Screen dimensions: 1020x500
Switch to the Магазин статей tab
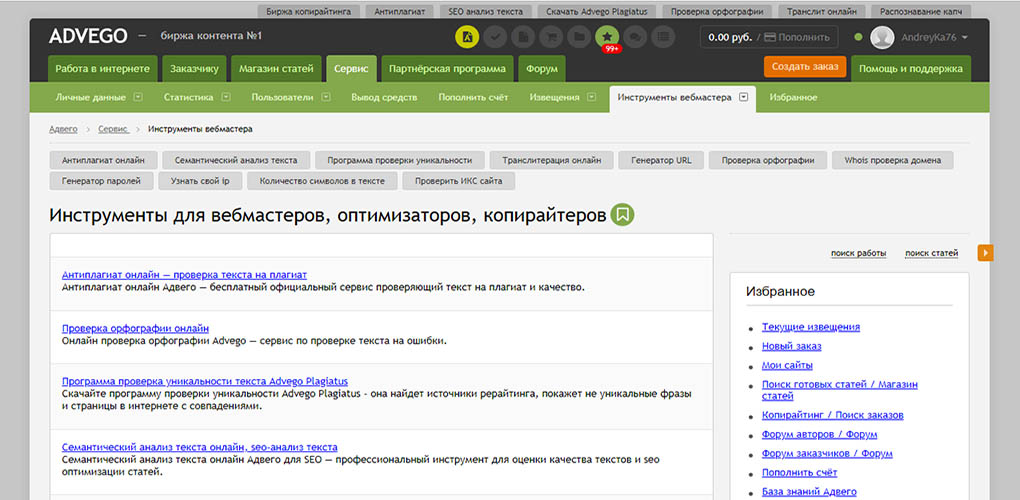[x=276, y=69]
